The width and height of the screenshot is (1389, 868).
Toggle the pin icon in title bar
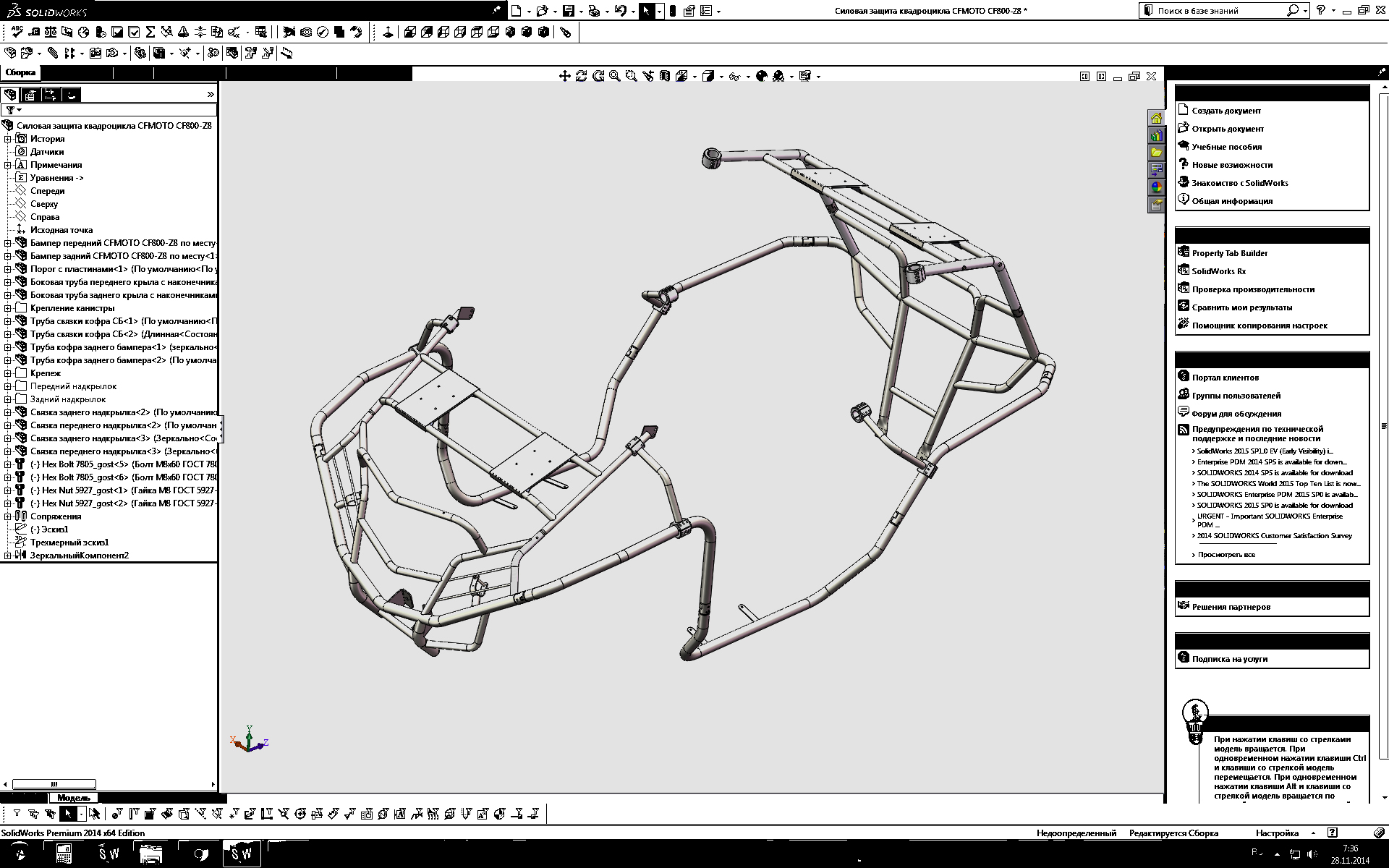[x=496, y=10]
